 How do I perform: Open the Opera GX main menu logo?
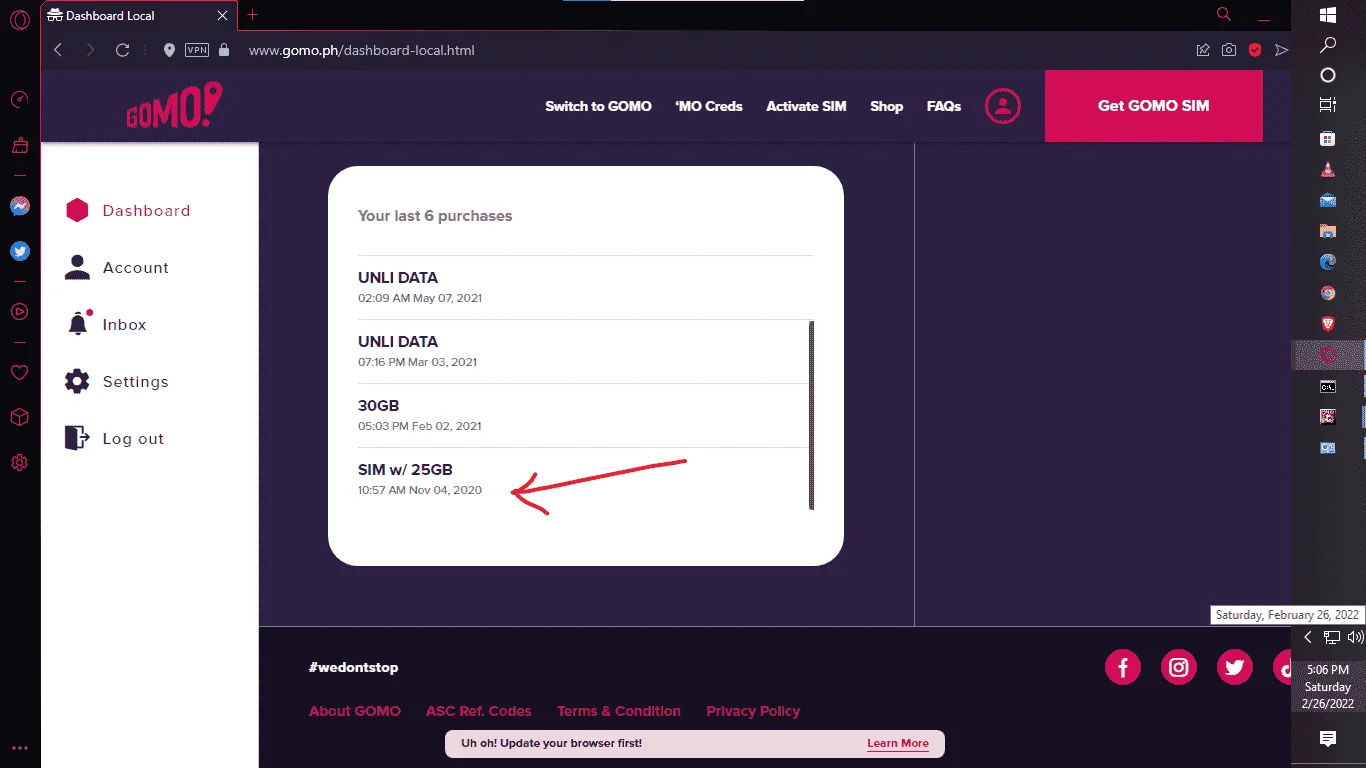[x=19, y=20]
